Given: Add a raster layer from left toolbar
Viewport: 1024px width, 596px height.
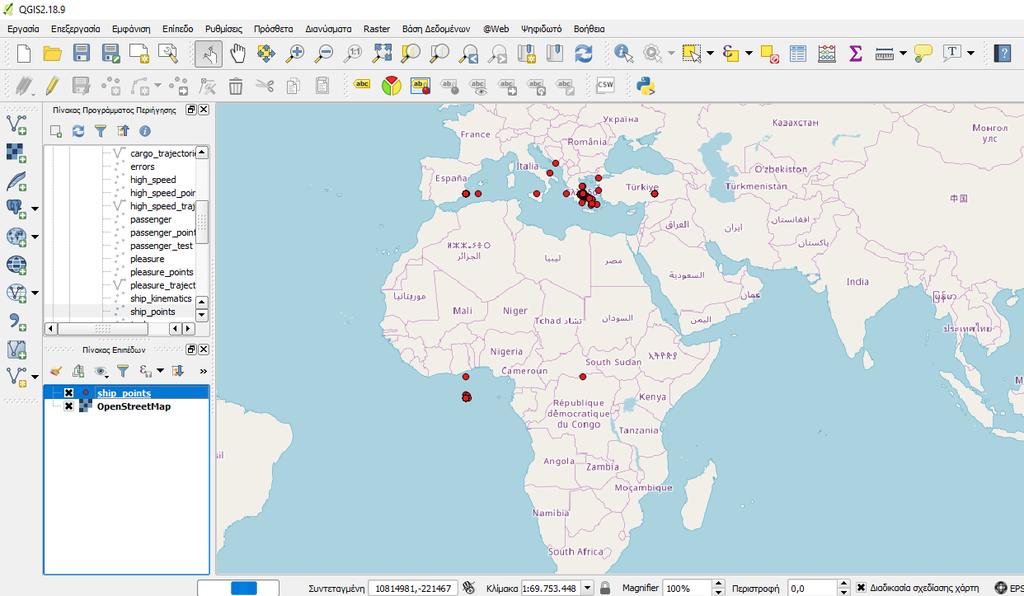Looking at the screenshot, I should tap(16, 153).
